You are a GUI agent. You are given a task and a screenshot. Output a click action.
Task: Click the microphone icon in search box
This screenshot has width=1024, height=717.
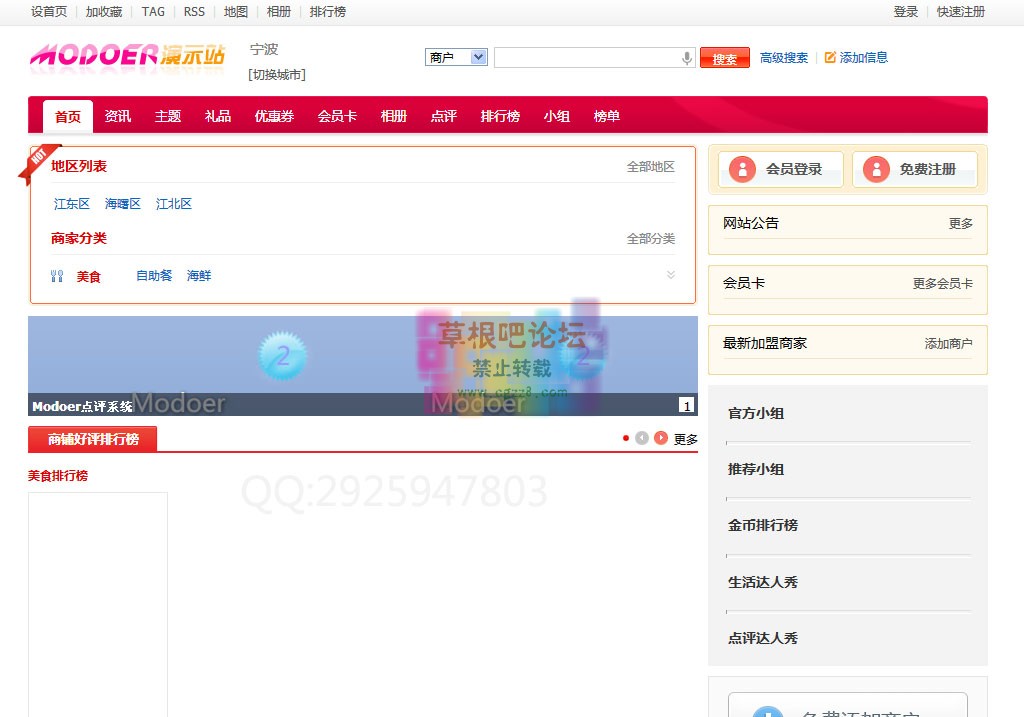coord(687,58)
